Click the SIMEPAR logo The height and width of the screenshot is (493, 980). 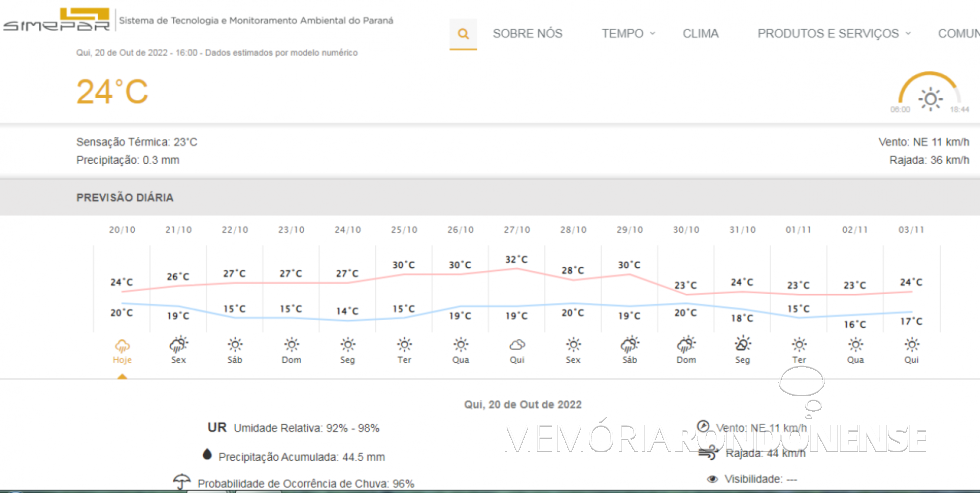56,20
